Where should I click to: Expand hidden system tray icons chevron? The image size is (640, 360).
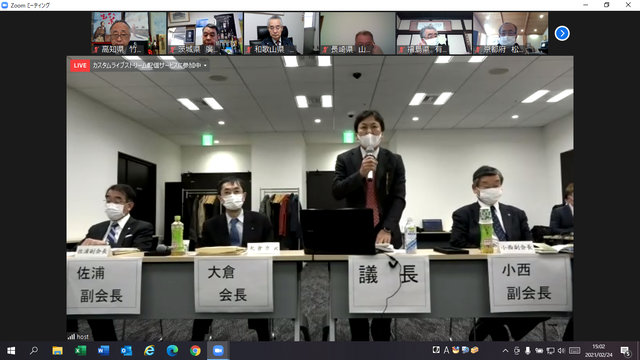pyautogui.click(x=505, y=351)
